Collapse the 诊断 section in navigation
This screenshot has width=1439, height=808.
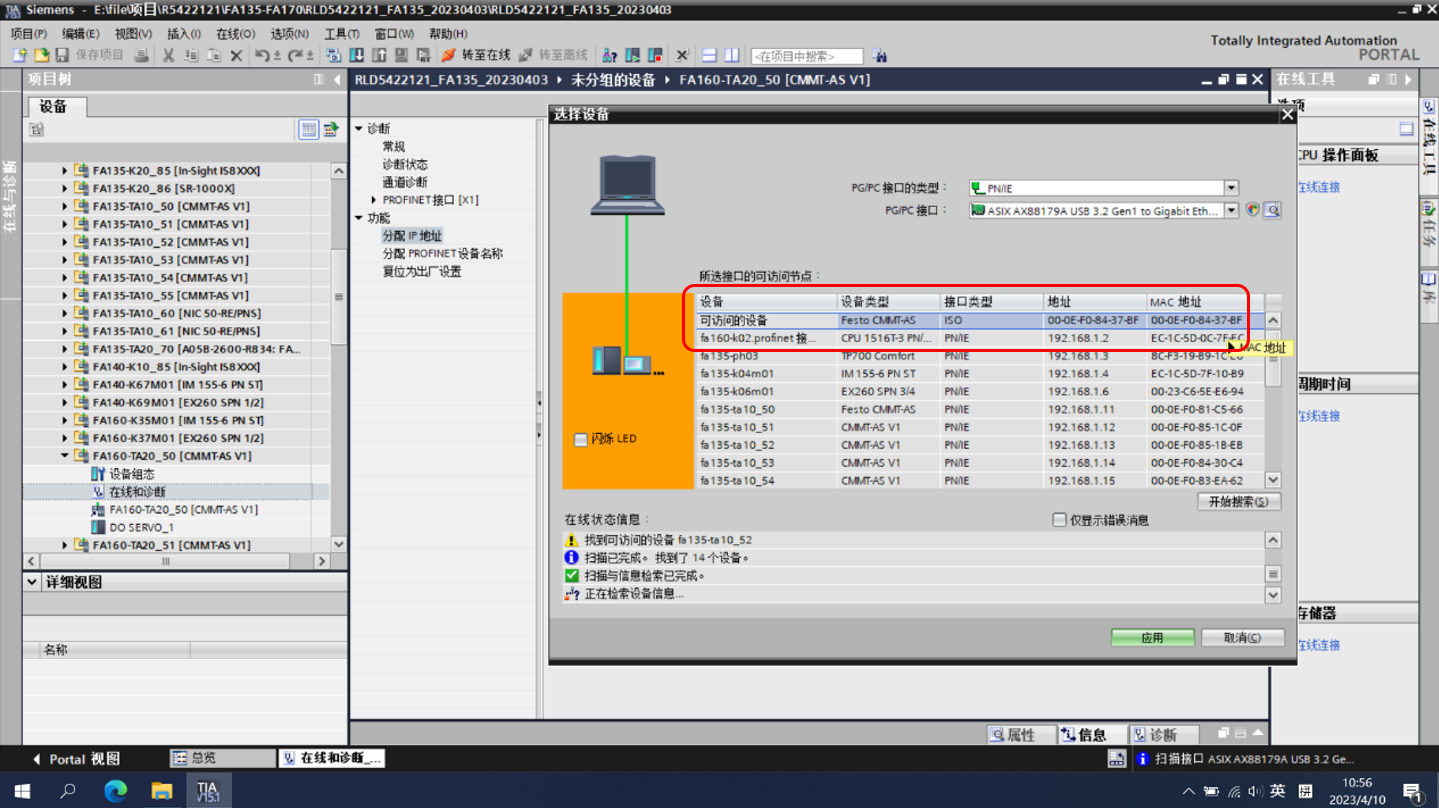(x=359, y=129)
